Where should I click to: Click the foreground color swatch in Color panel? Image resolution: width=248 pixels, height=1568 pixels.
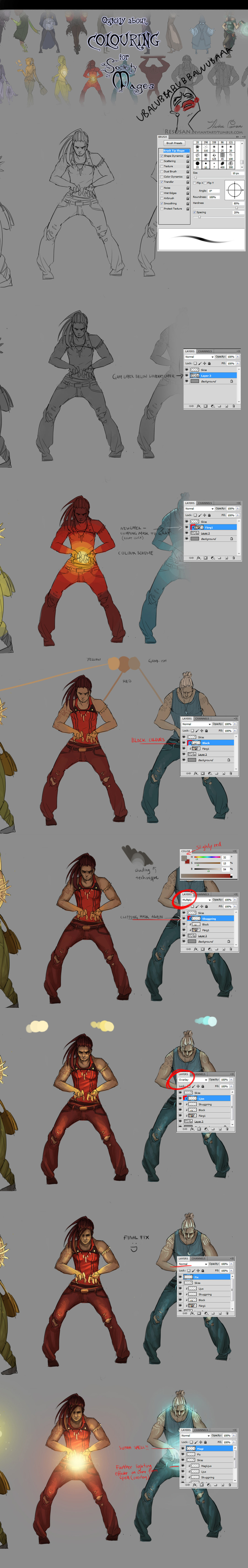pos(184,858)
